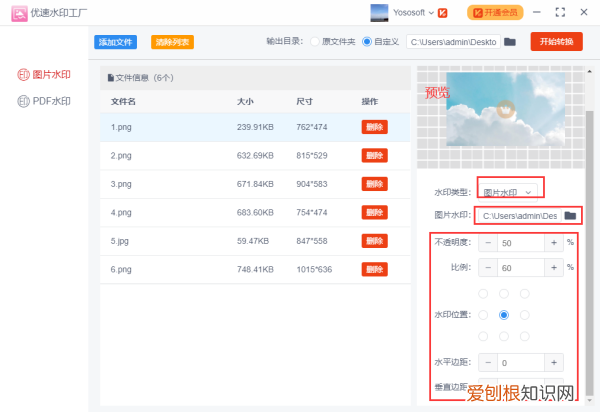Image resolution: width=600 pixels, height=412 pixels.
Task: Delete the 4.png file row
Action: (x=375, y=212)
